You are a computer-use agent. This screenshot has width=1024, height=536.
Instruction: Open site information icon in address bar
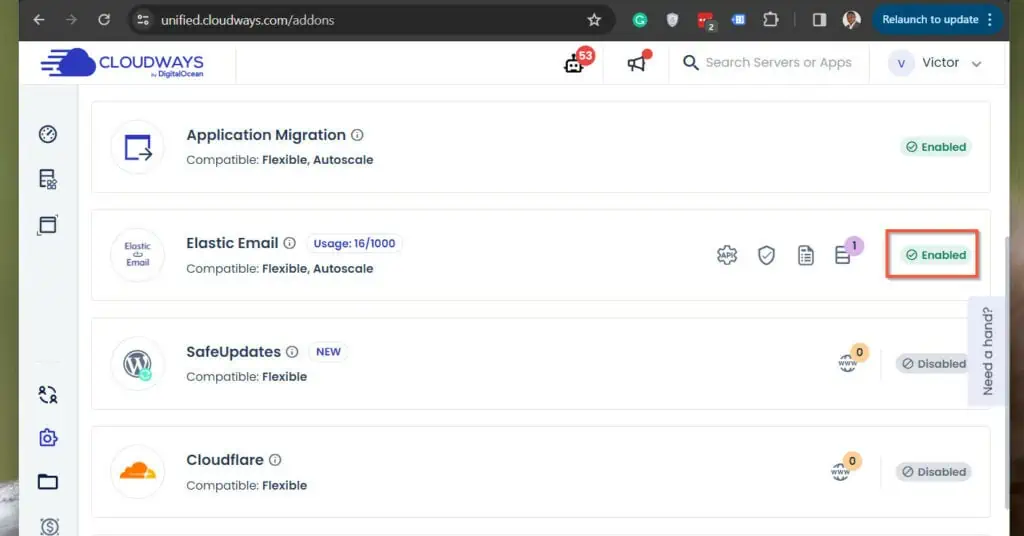click(143, 20)
